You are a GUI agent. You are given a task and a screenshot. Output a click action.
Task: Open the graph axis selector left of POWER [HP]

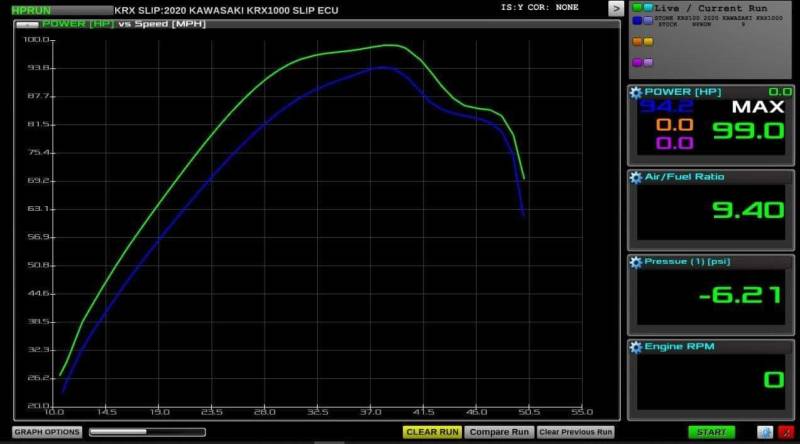(x=28, y=23)
